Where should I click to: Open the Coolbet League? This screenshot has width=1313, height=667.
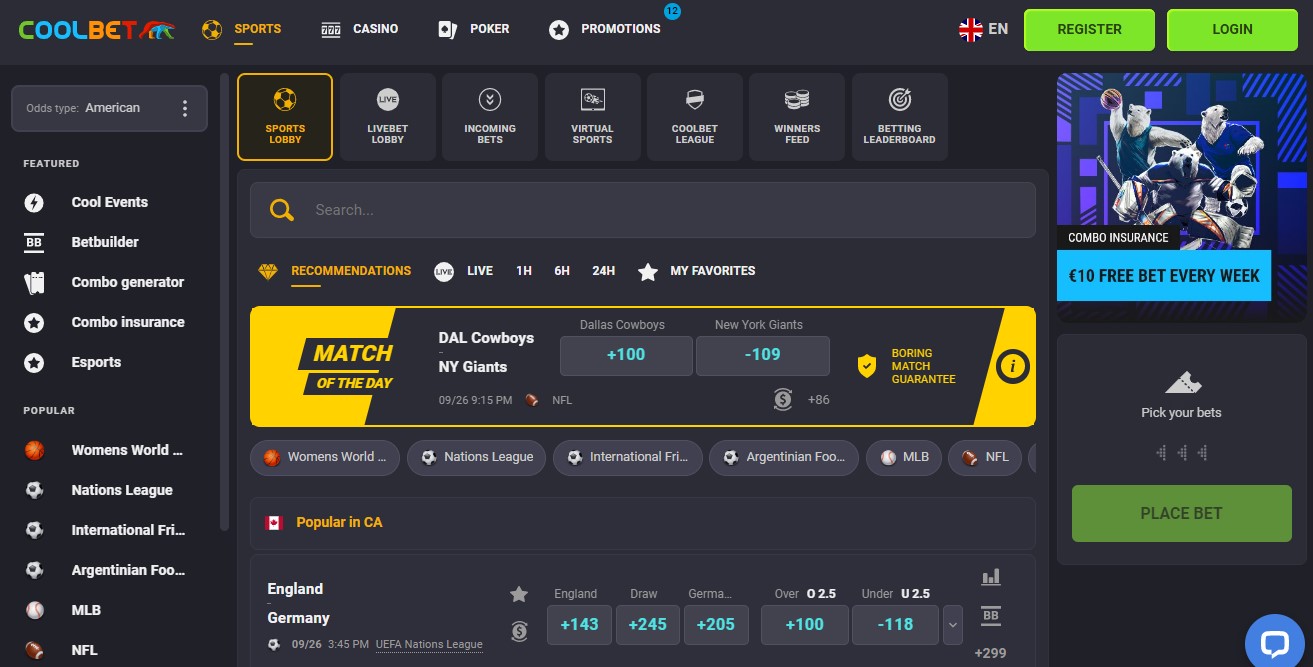pyautogui.click(x=694, y=116)
